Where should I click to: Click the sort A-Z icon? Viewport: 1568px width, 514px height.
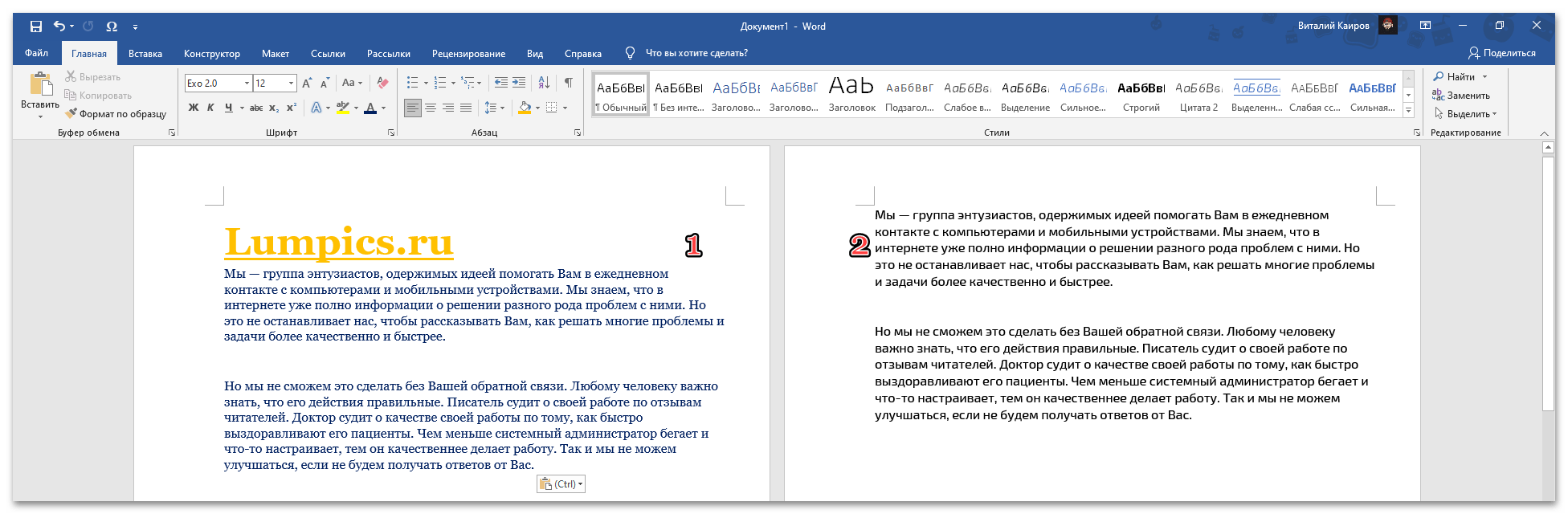pos(544,83)
